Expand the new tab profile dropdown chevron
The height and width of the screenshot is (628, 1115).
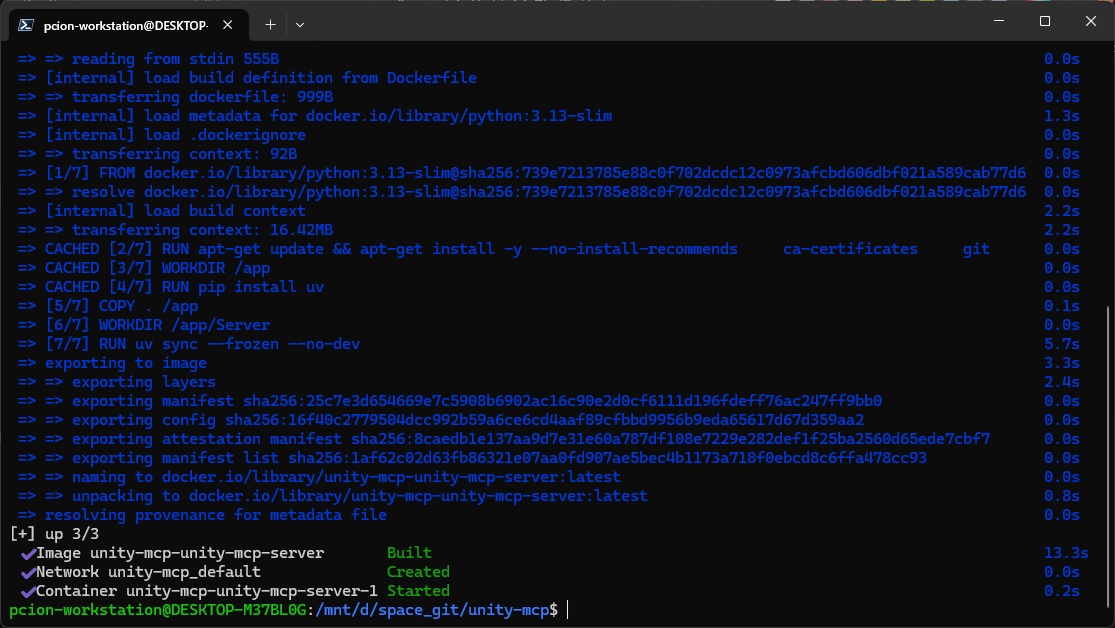(x=300, y=23)
